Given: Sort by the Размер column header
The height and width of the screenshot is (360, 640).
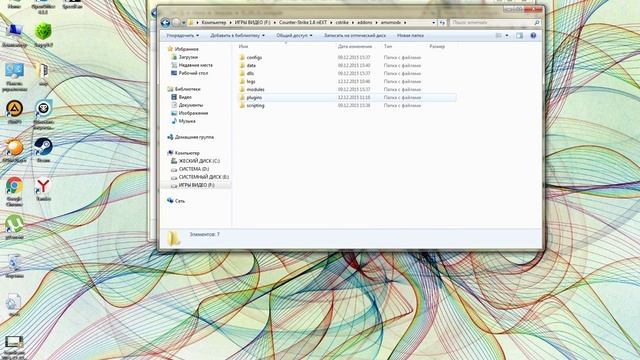Looking at the screenshot, I should pyautogui.click(x=437, y=47).
